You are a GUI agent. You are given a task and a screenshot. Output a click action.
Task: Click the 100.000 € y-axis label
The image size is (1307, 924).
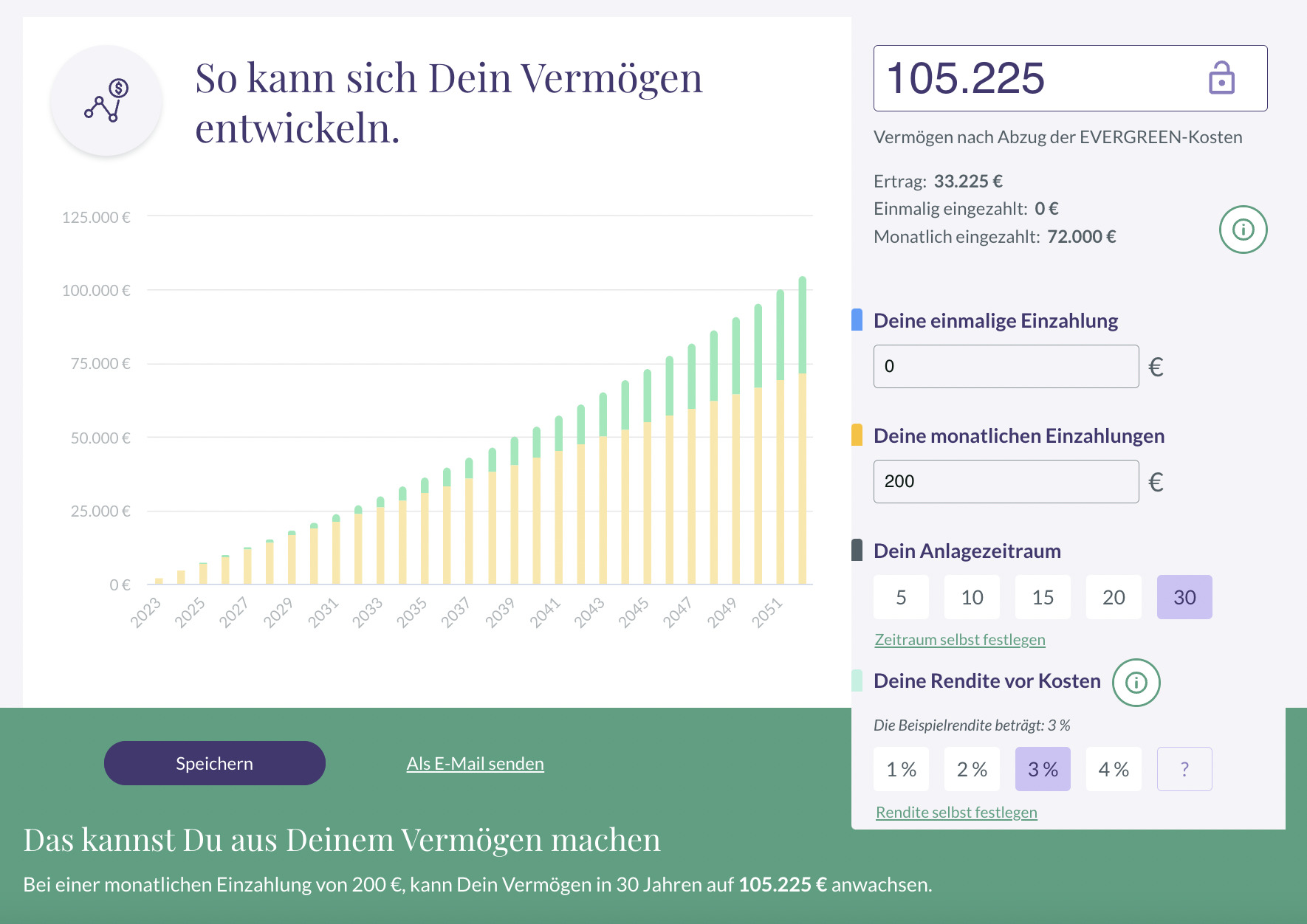pyautogui.click(x=96, y=290)
